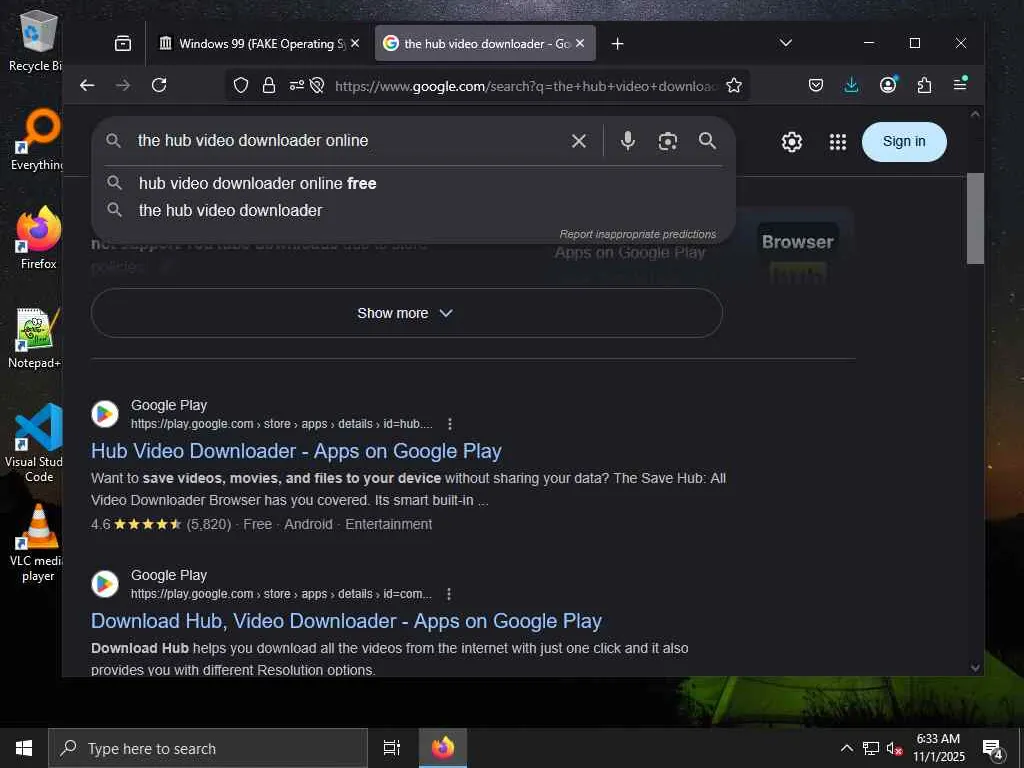Click Sign in button
The height and width of the screenshot is (768, 1024).
pyautogui.click(x=904, y=142)
